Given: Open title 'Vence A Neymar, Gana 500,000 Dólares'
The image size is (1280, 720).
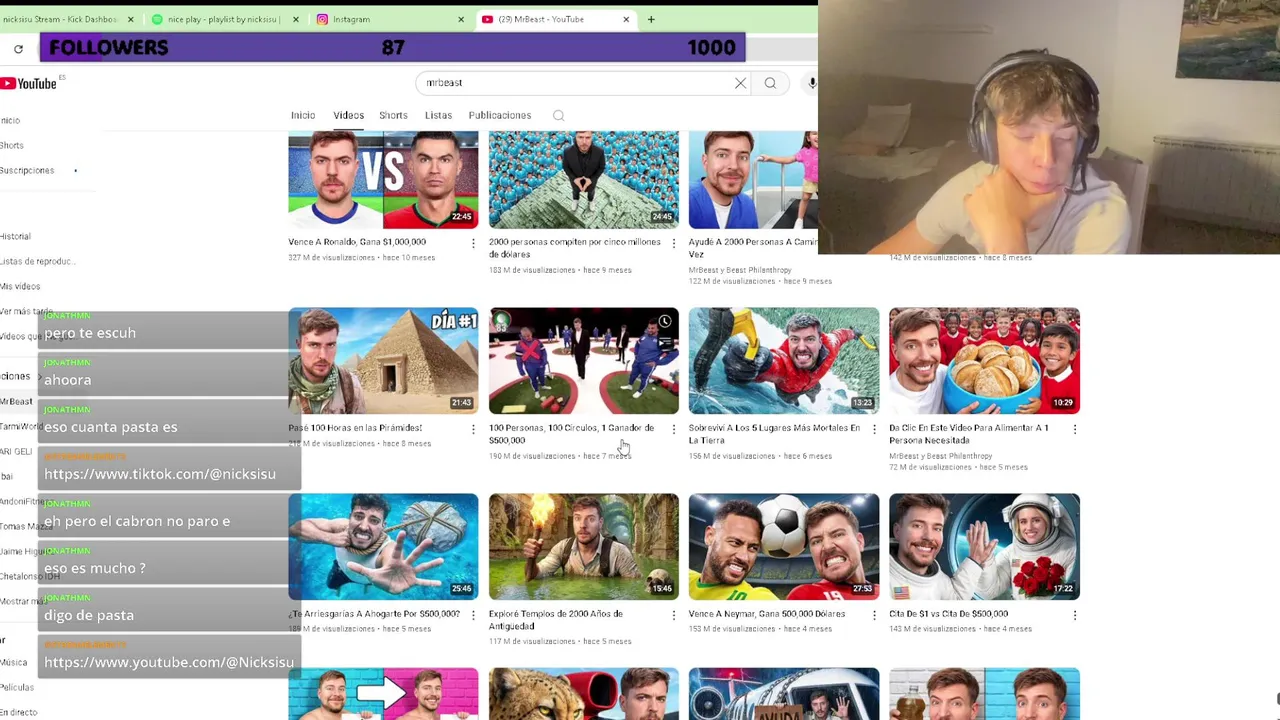Looking at the screenshot, I should pos(767,614).
